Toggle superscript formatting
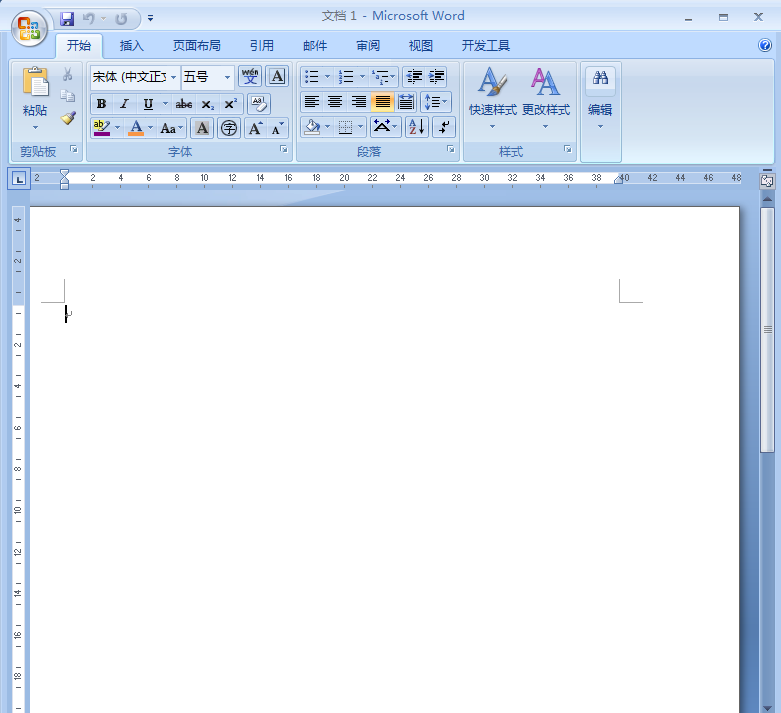781x713 pixels. 231,104
